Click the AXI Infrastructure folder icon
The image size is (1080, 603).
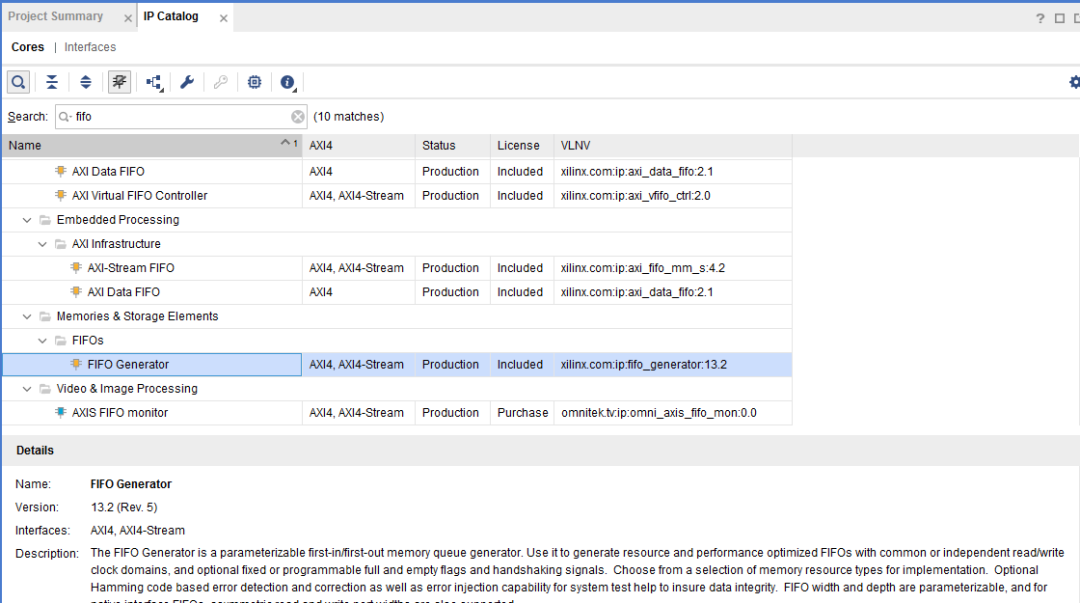(61, 244)
